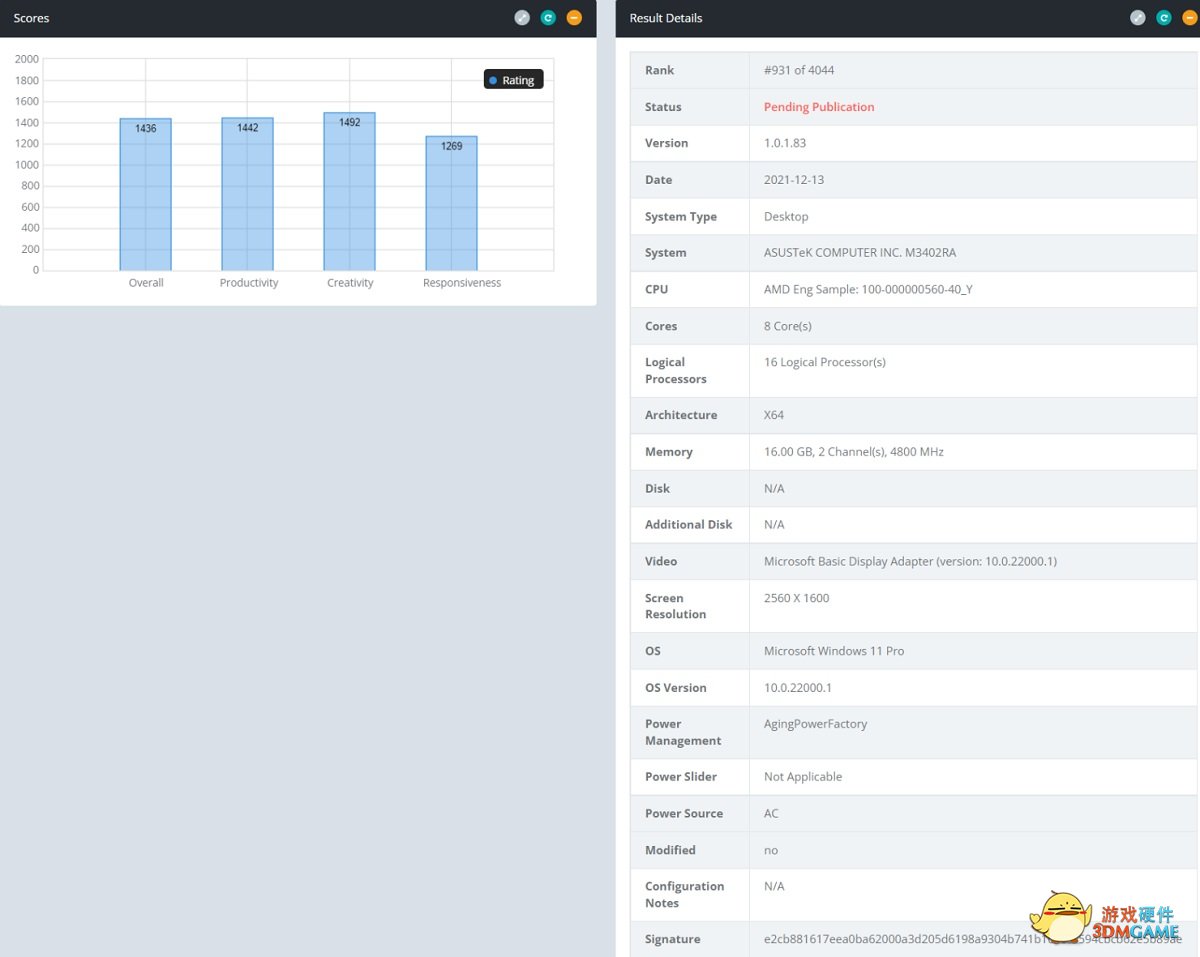Click the Memory row label

click(x=669, y=452)
